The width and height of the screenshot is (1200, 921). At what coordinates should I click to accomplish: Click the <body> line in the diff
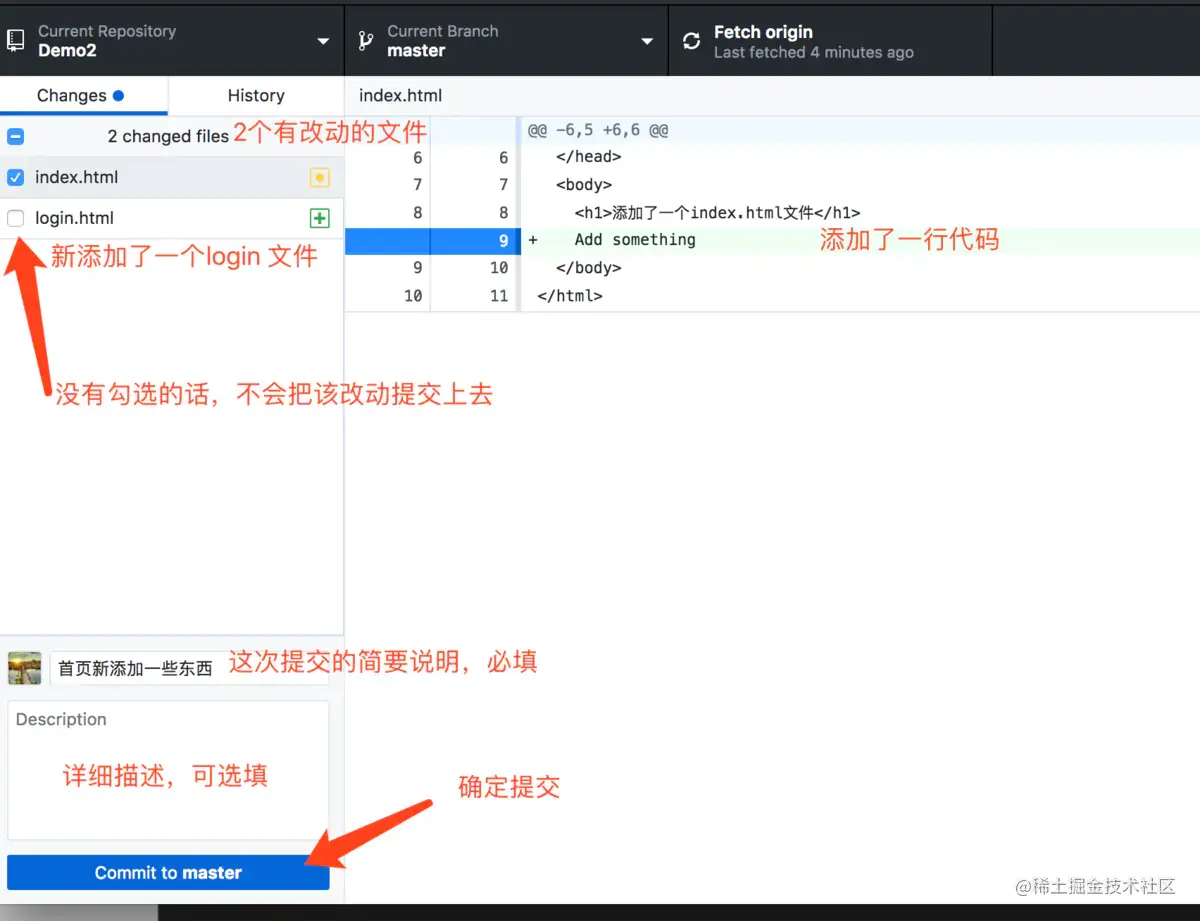pos(584,185)
